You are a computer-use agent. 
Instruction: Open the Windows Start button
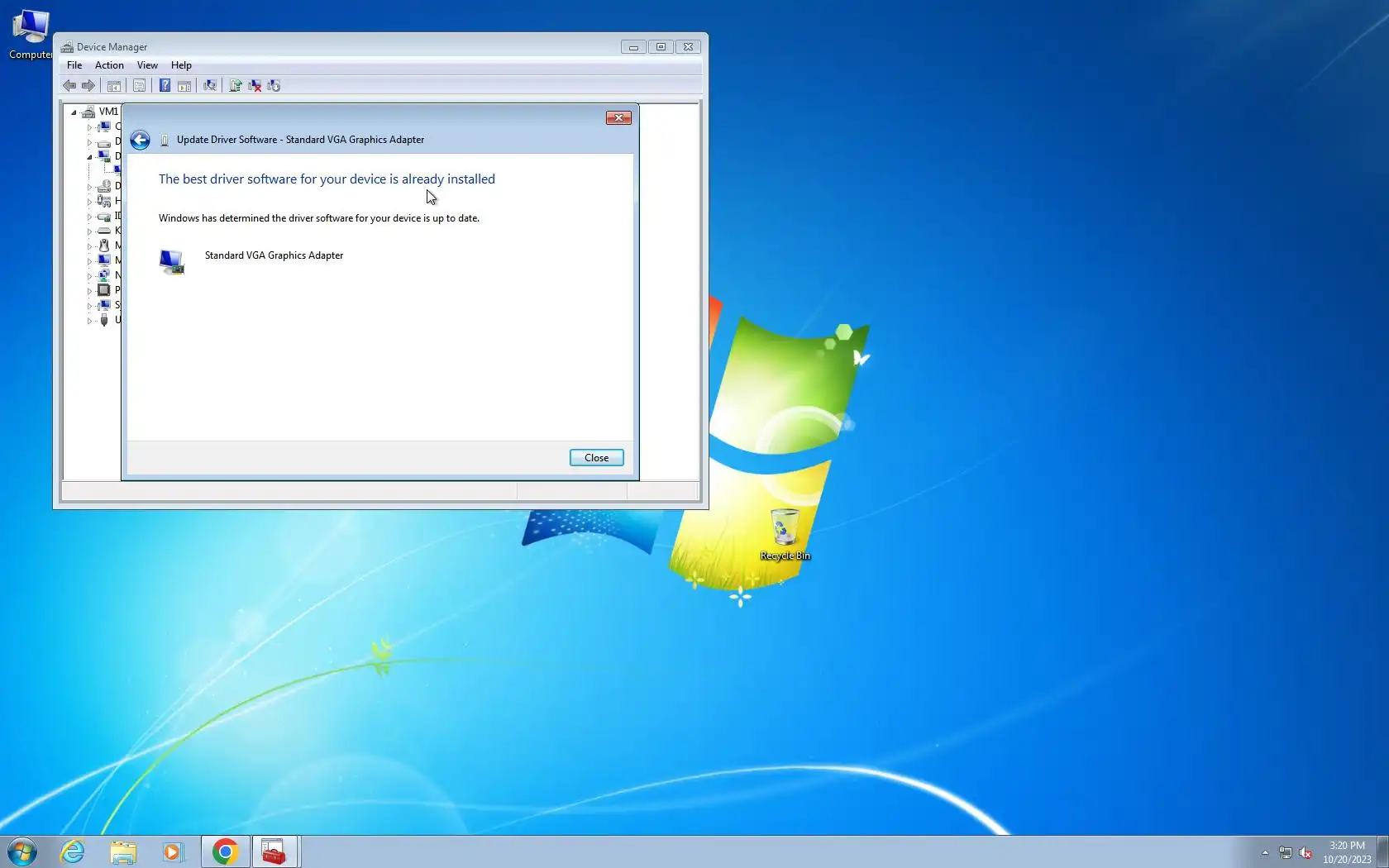point(22,851)
